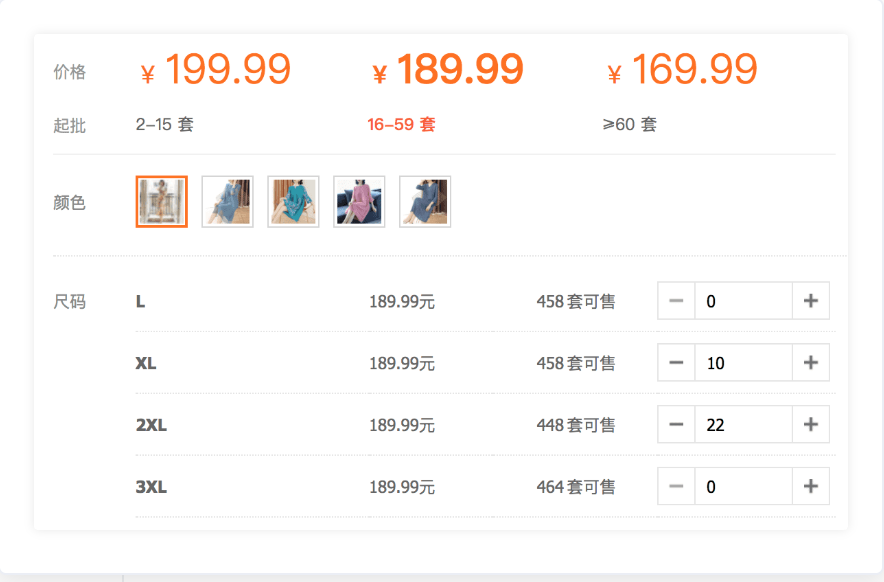Image resolution: width=884 pixels, height=582 pixels.
Task: Decrease quantity for size L
Action: pos(676,301)
